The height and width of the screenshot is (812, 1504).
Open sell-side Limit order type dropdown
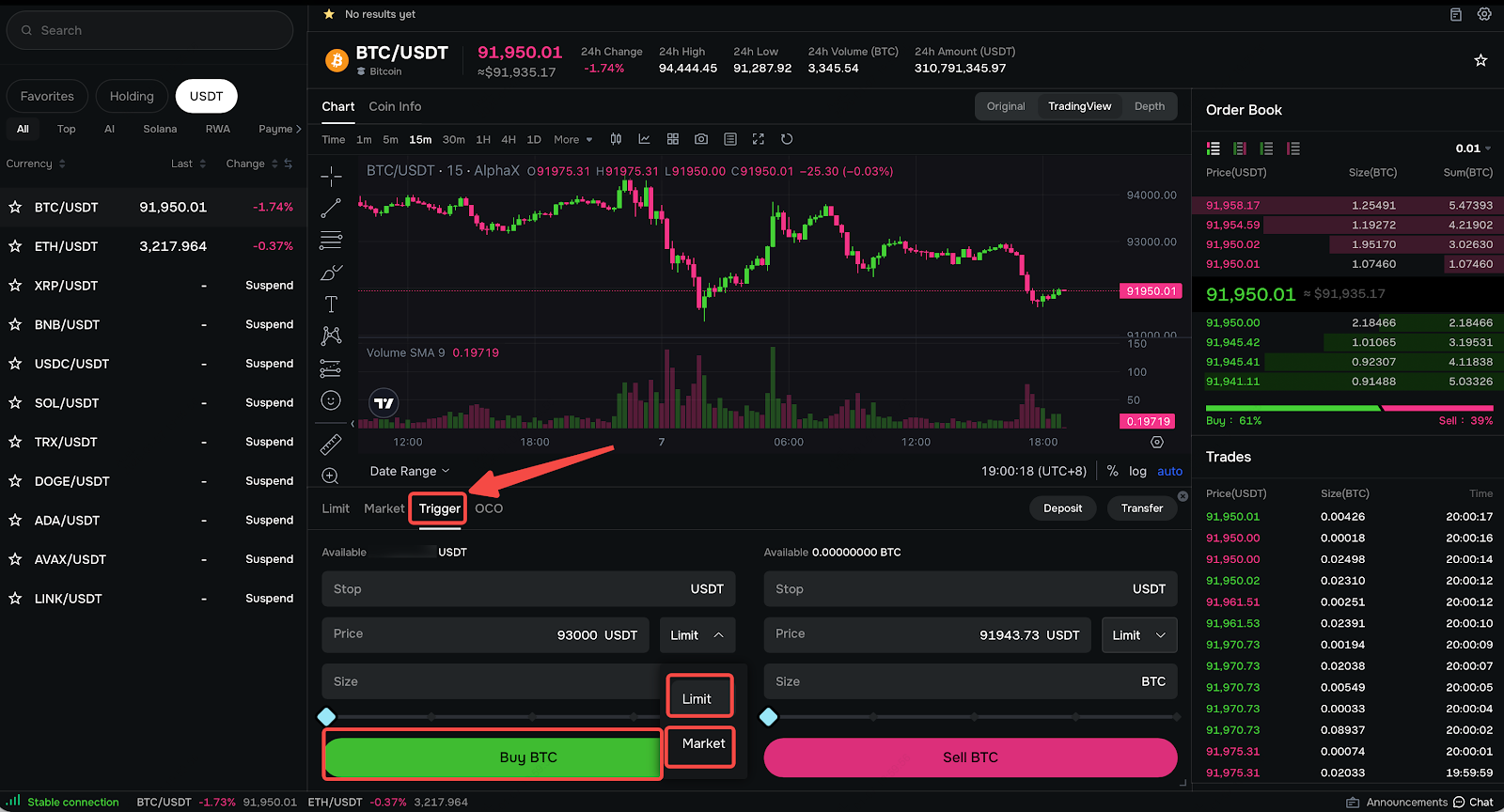1139,635
